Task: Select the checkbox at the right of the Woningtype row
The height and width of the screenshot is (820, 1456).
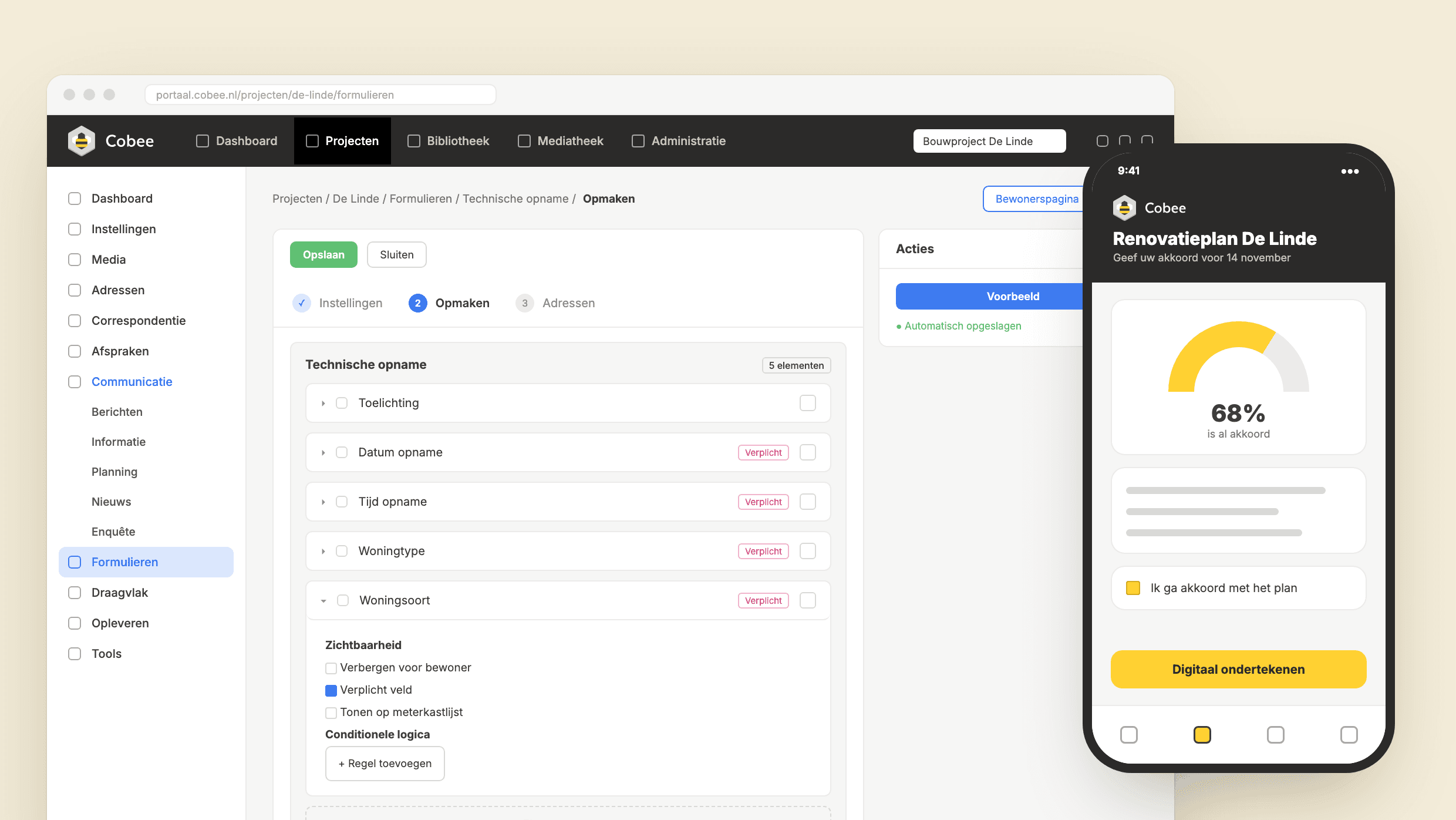Action: [808, 551]
